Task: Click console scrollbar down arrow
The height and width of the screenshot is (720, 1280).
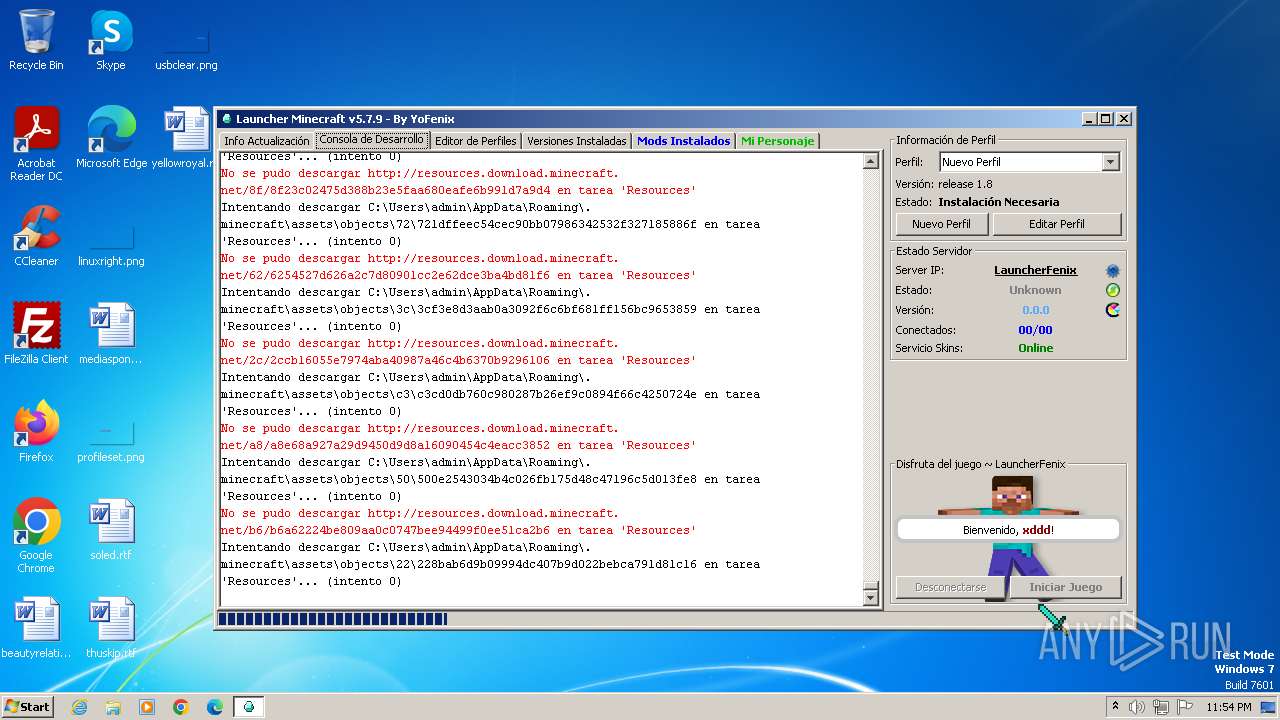Action: [870, 597]
